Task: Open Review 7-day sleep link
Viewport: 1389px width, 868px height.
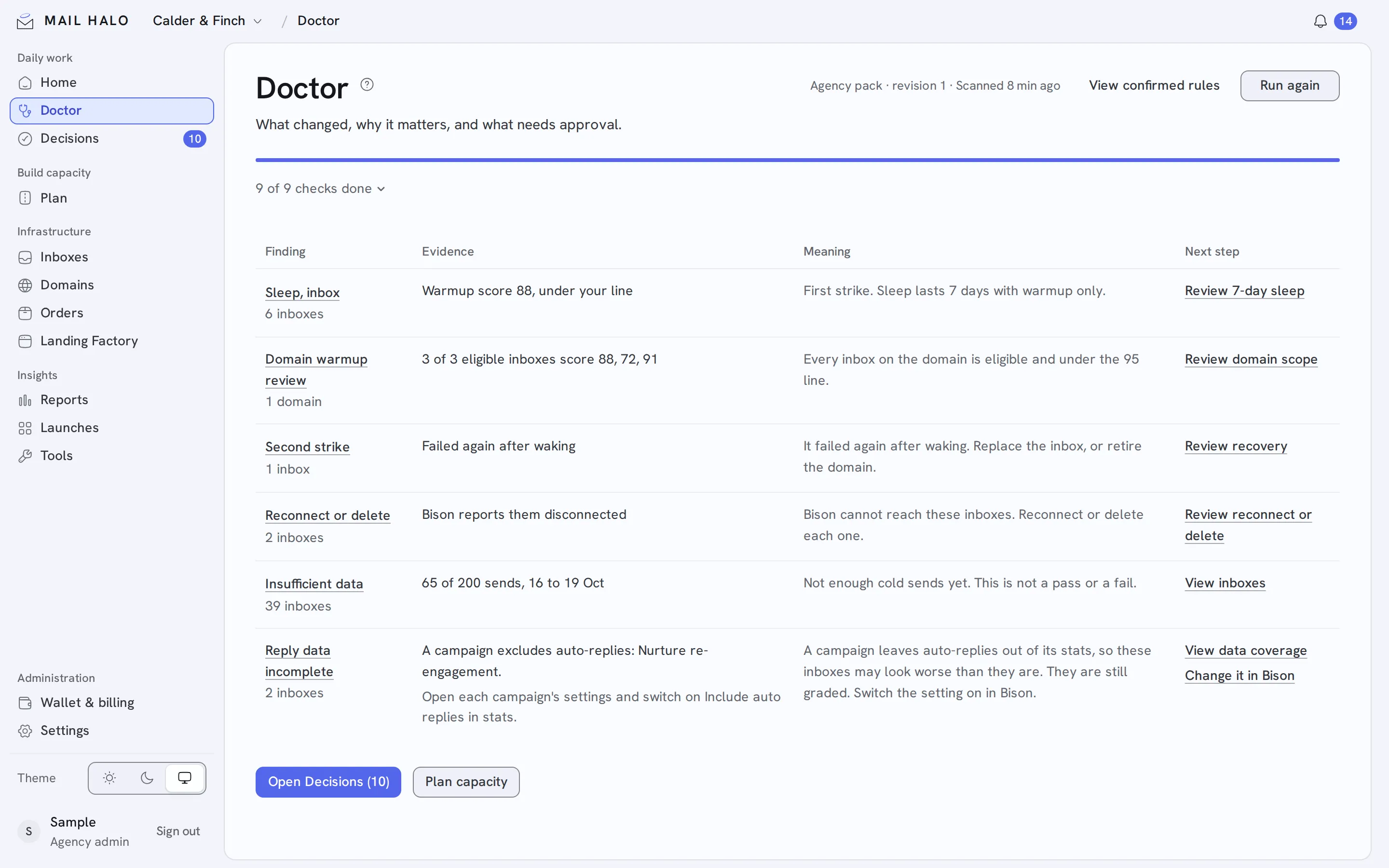Action: point(1244,291)
